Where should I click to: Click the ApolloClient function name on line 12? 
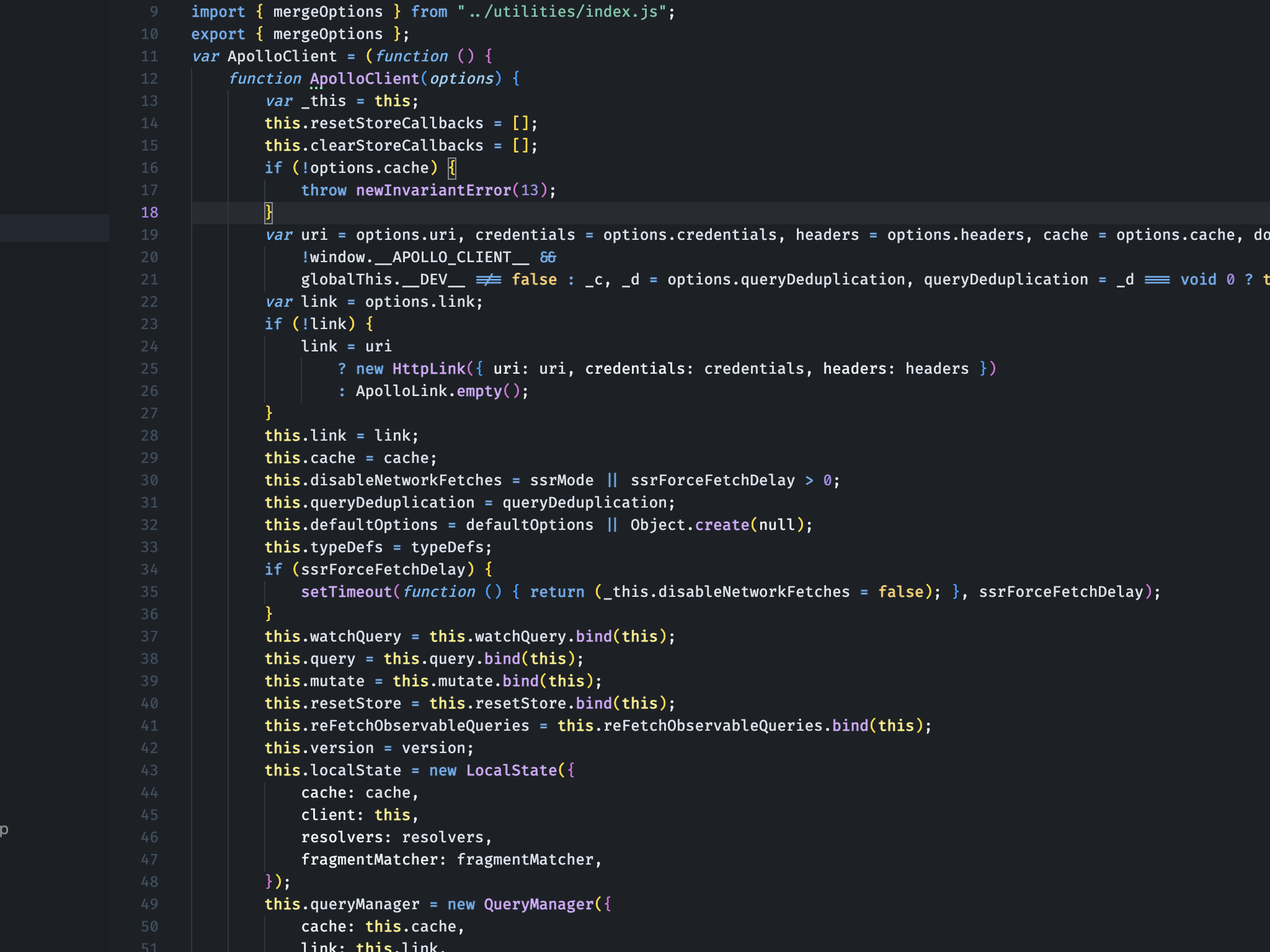point(364,79)
